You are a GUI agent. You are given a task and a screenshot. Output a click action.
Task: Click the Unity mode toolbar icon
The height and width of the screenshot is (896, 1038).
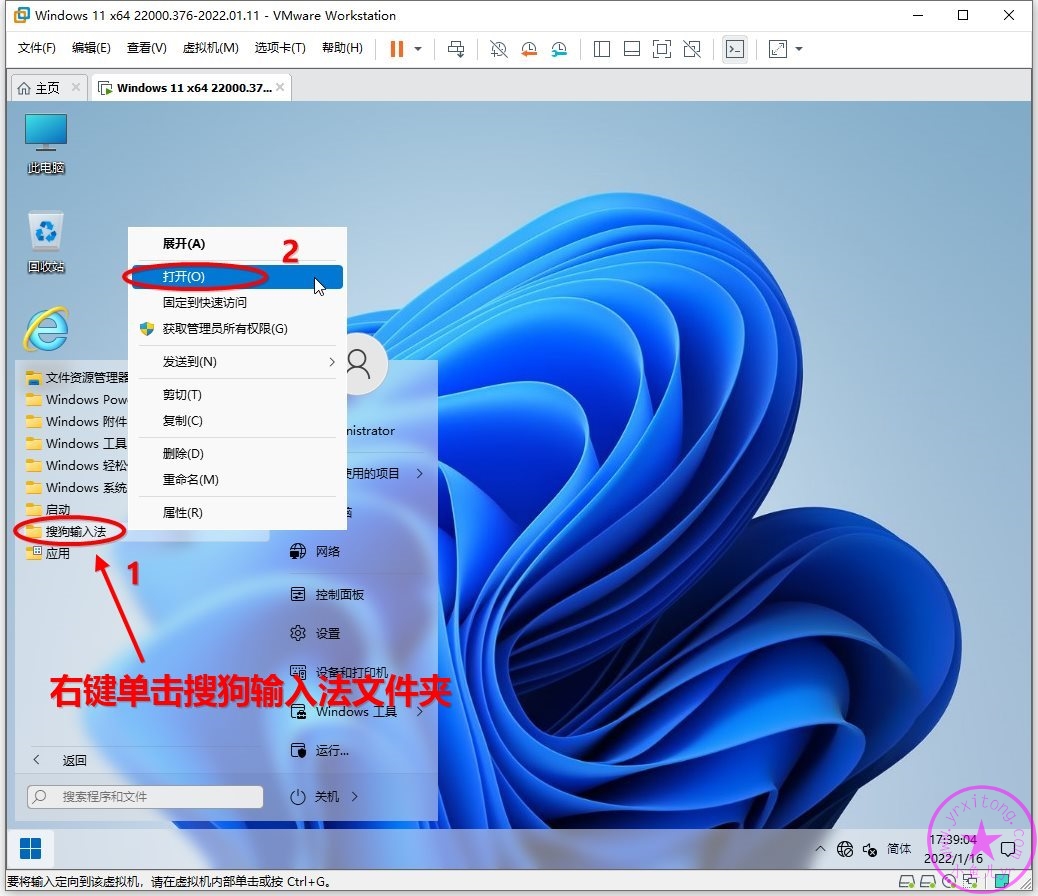pos(692,49)
